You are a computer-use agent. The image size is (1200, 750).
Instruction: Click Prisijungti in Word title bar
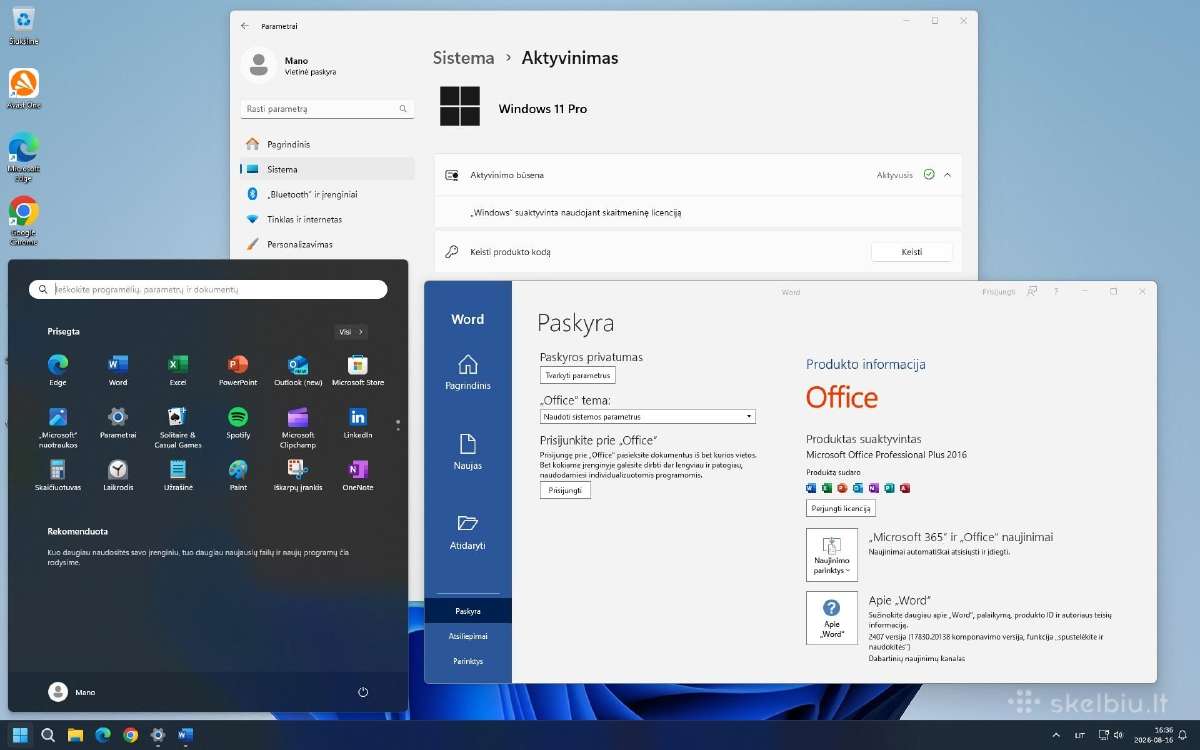[998, 292]
